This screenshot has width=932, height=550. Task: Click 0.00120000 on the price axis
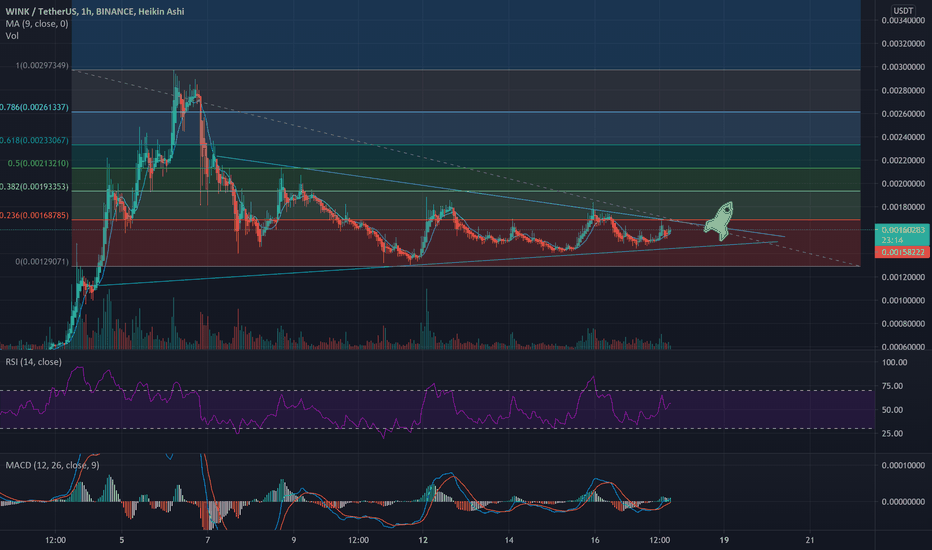click(903, 277)
